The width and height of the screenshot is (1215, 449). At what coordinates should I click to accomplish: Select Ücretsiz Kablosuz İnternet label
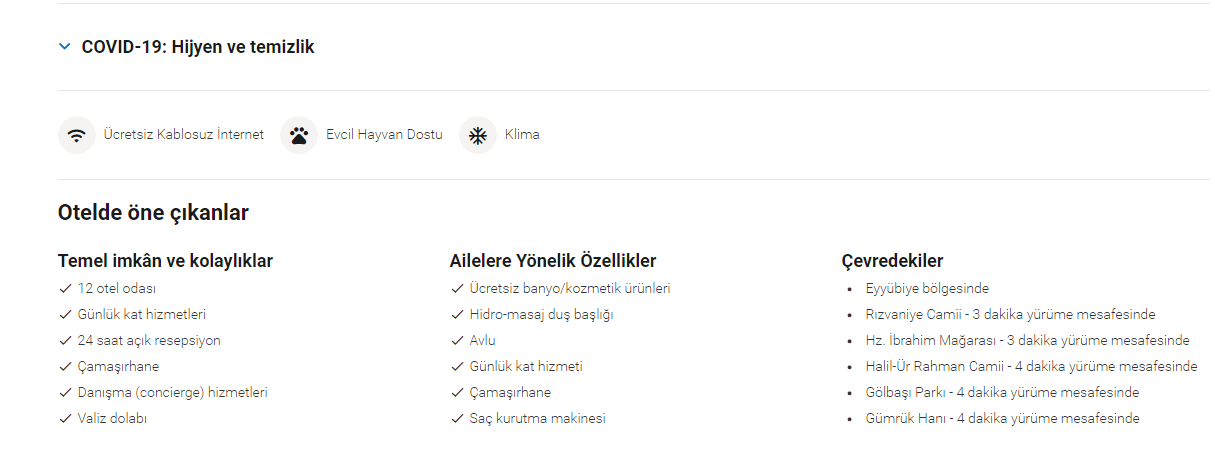[183, 135]
